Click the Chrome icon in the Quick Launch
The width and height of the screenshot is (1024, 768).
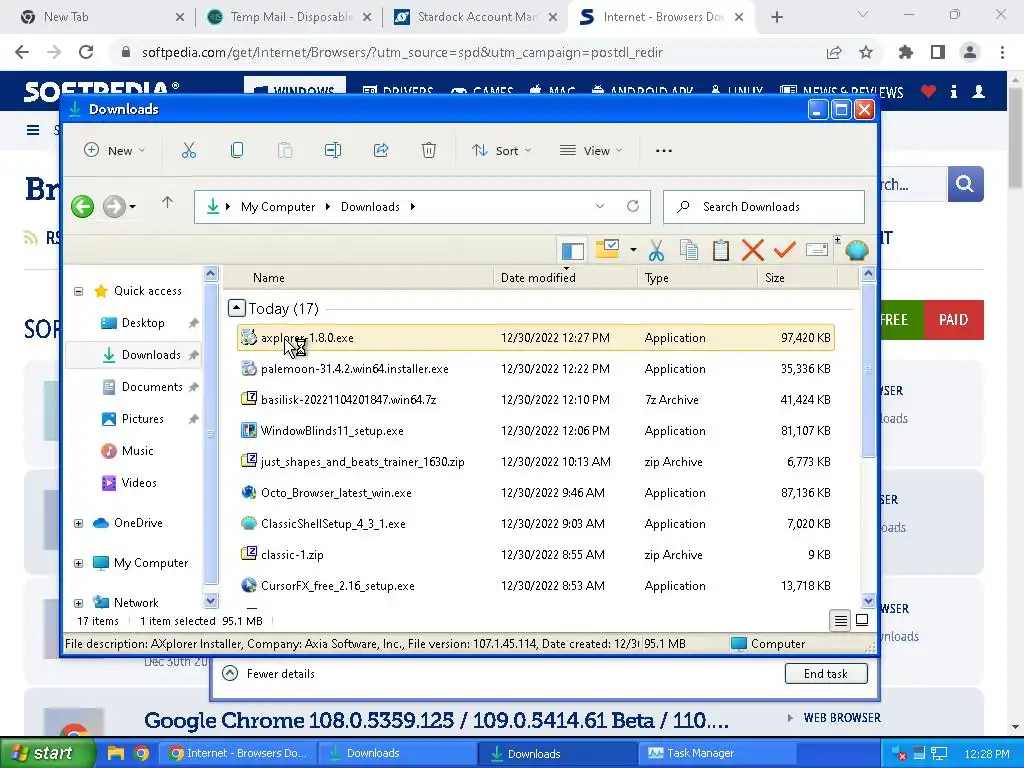click(x=141, y=753)
